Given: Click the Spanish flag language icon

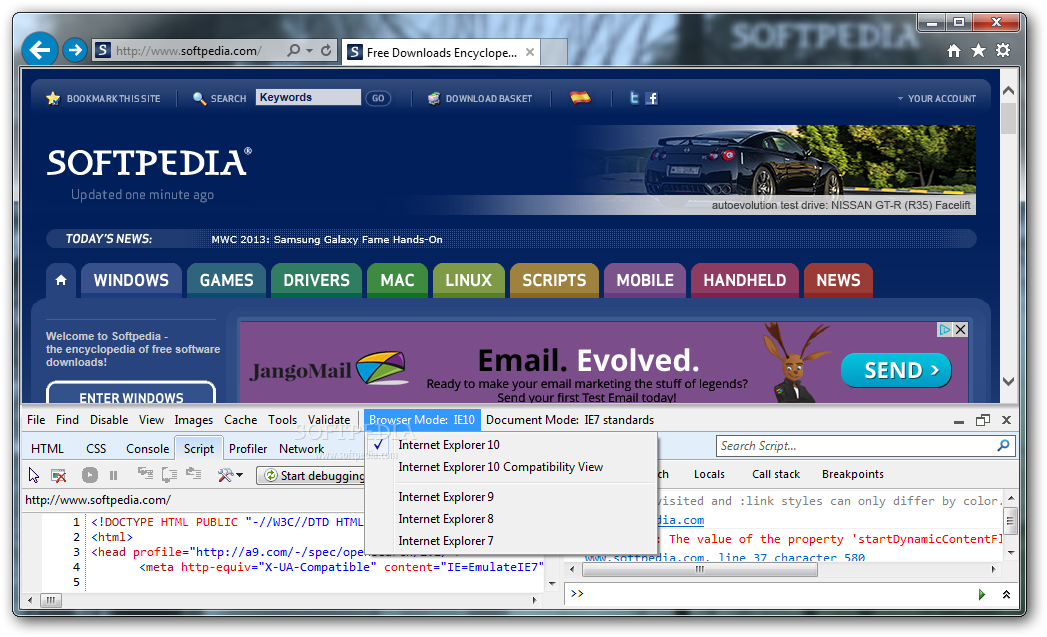Looking at the screenshot, I should tap(580, 97).
